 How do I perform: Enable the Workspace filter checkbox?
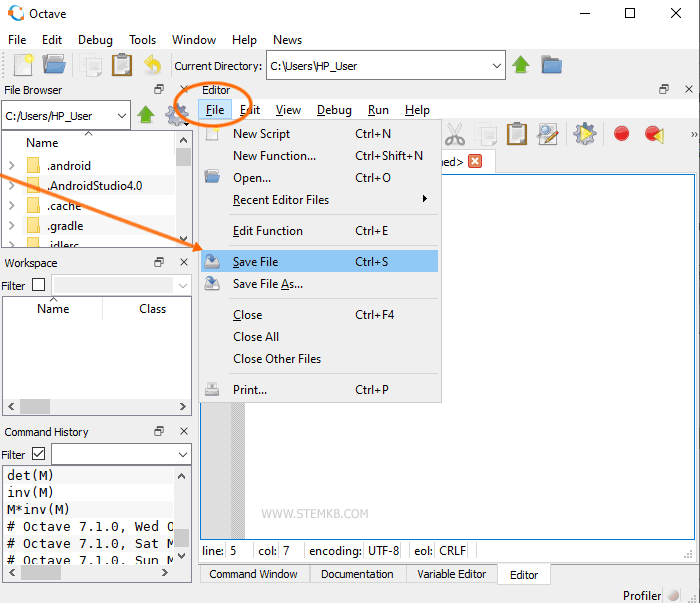click(x=38, y=285)
